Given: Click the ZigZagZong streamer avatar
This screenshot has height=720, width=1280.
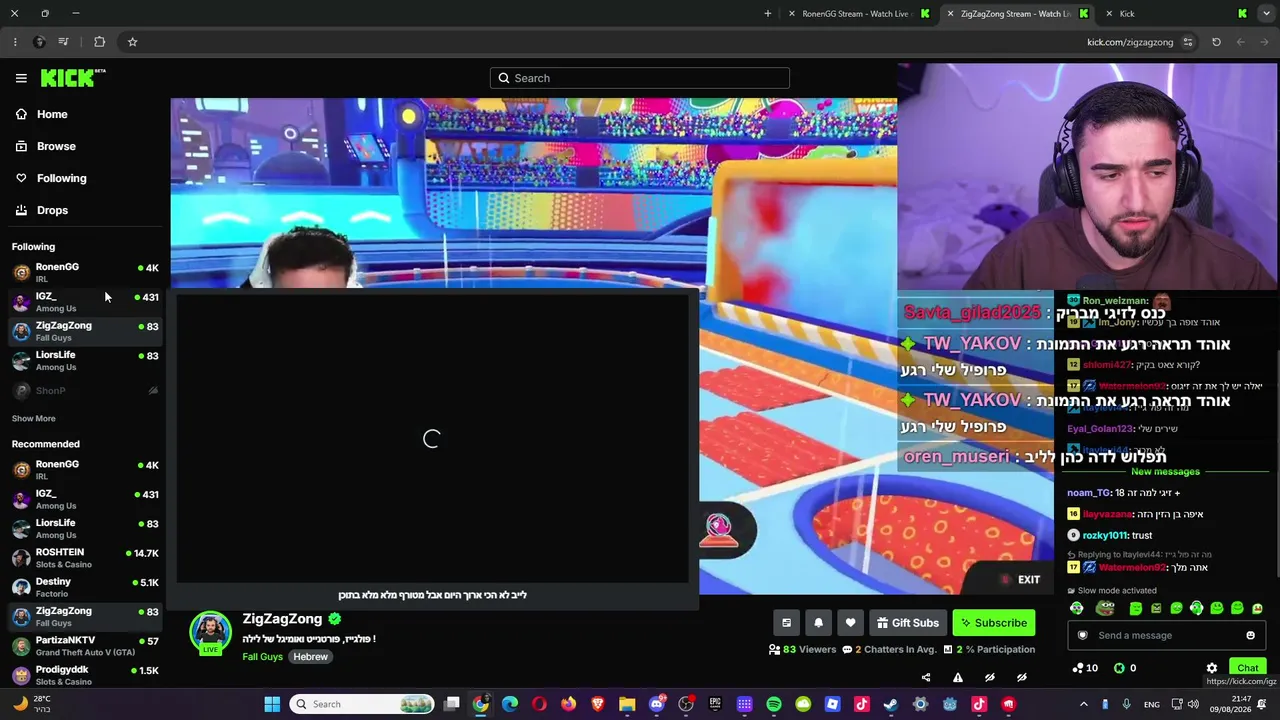Looking at the screenshot, I should click(210, 633).
